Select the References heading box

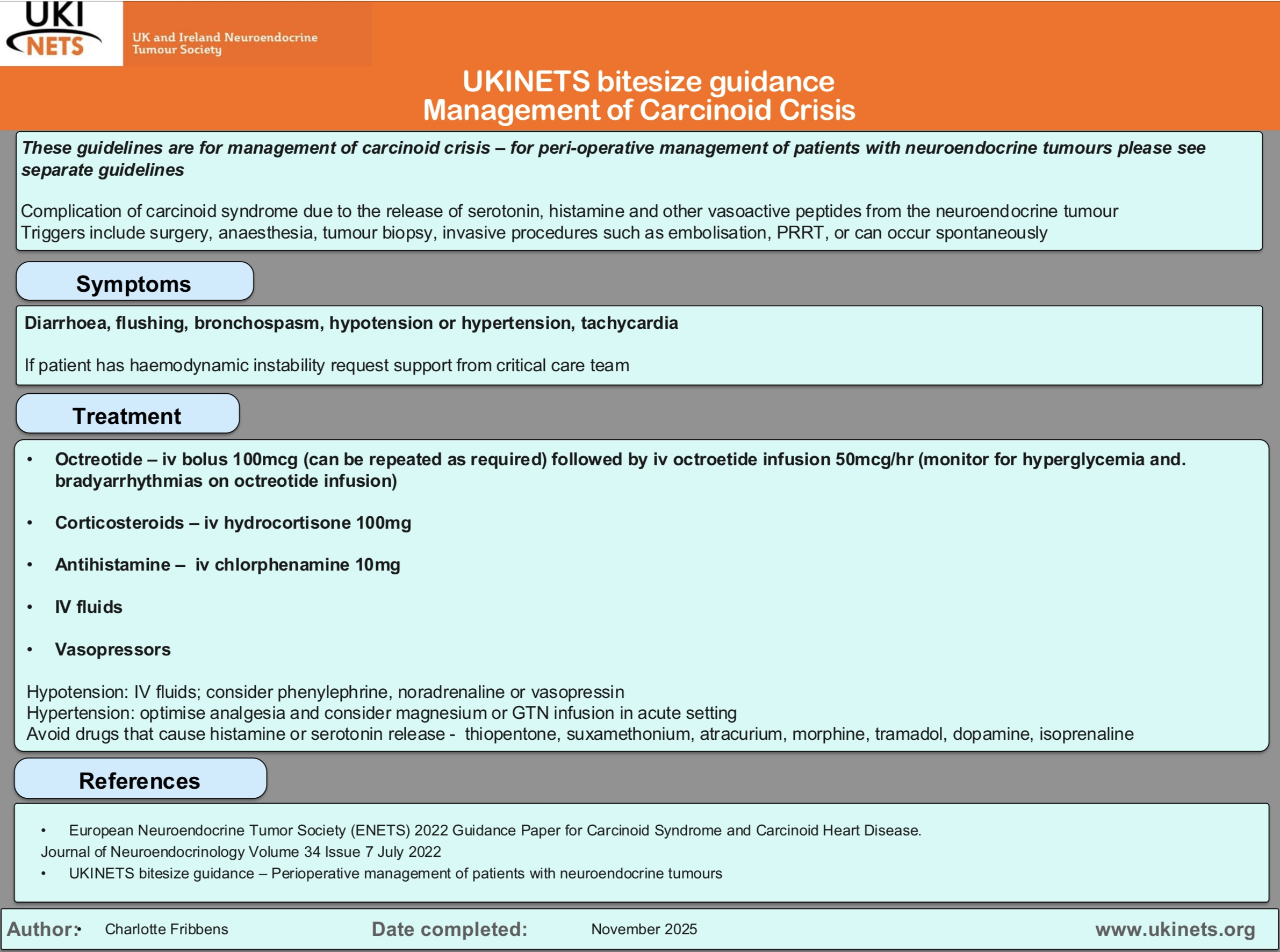(140, 780)
